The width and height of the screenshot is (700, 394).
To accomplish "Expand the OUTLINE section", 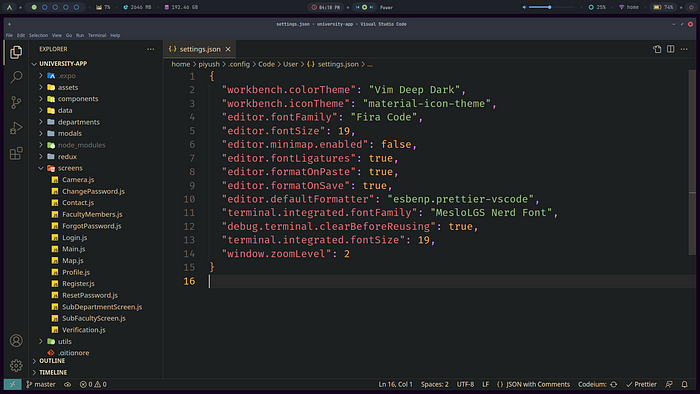I will (52, 361).
